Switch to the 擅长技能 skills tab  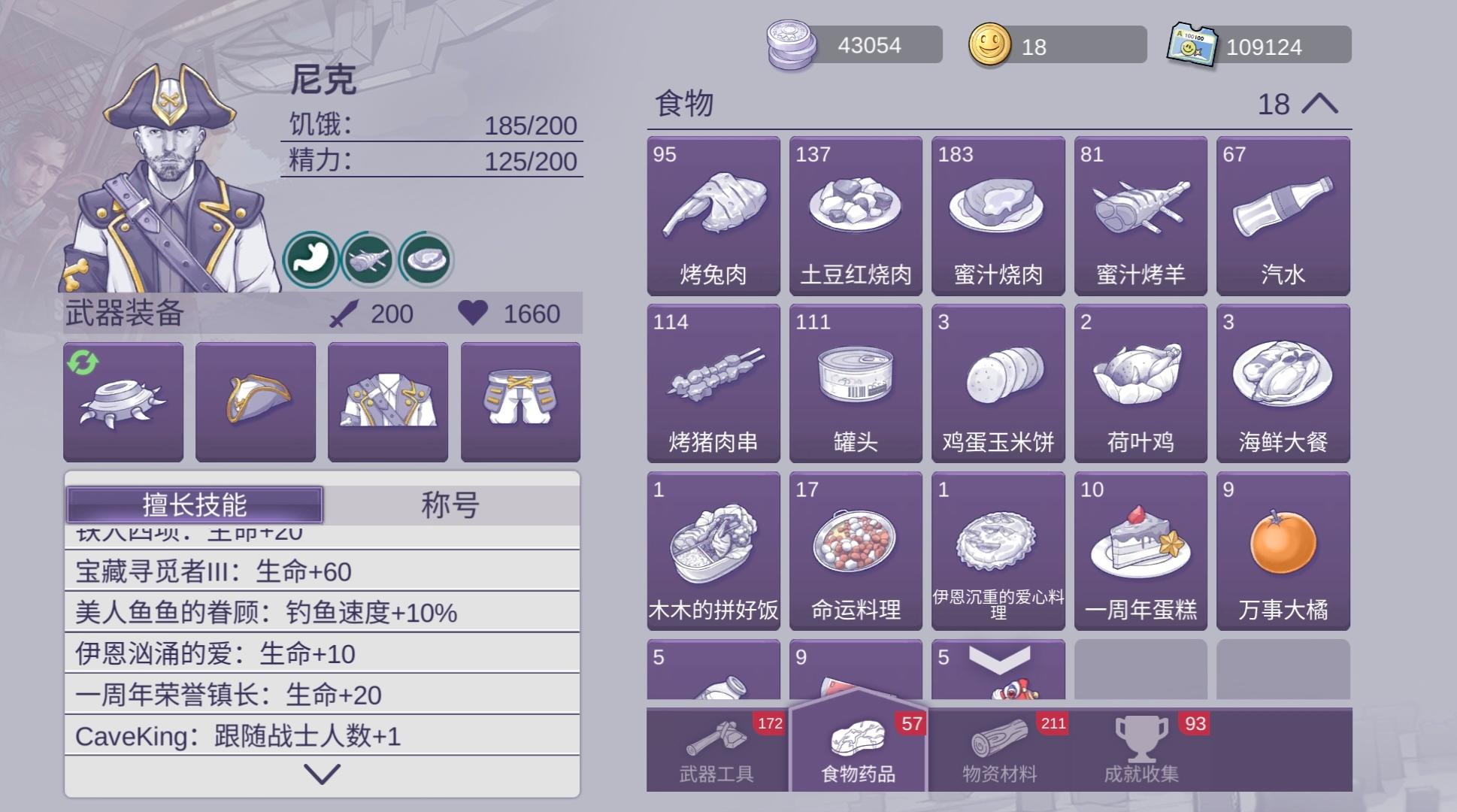195,504
